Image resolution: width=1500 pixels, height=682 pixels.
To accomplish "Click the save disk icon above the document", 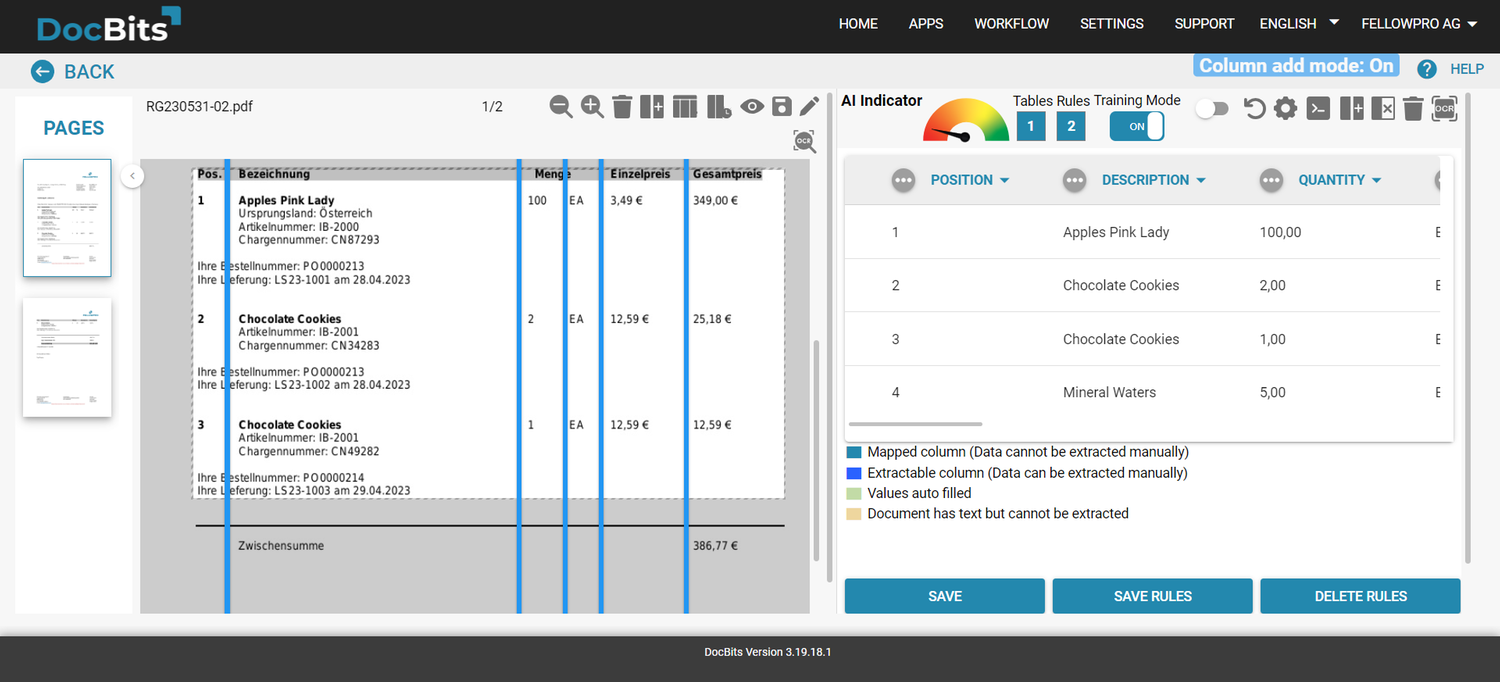I will point(781,106).
